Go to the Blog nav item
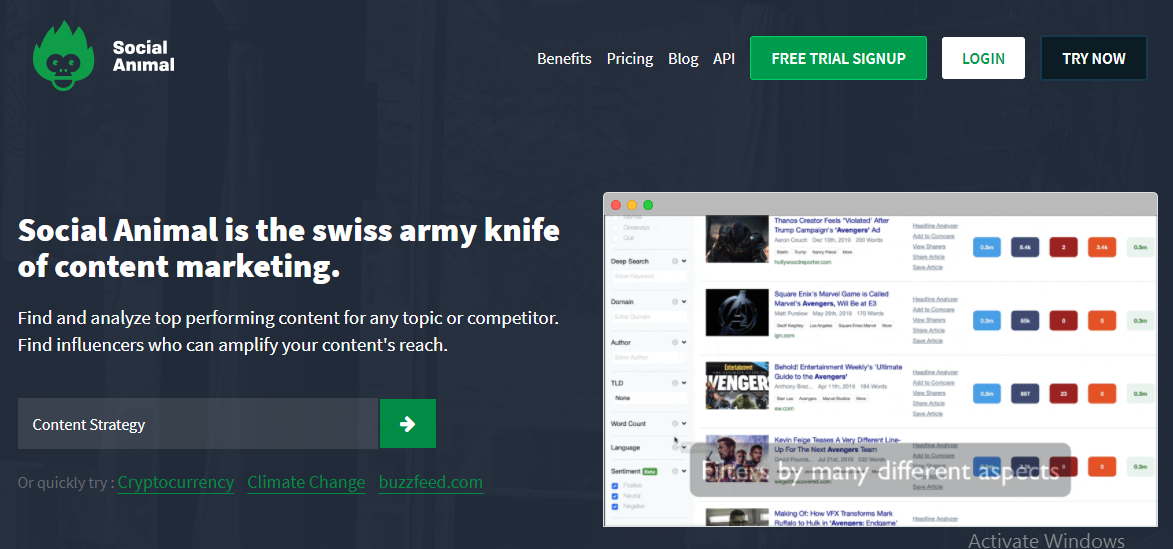Viewport: 1173px width, 549px height. 683,58
